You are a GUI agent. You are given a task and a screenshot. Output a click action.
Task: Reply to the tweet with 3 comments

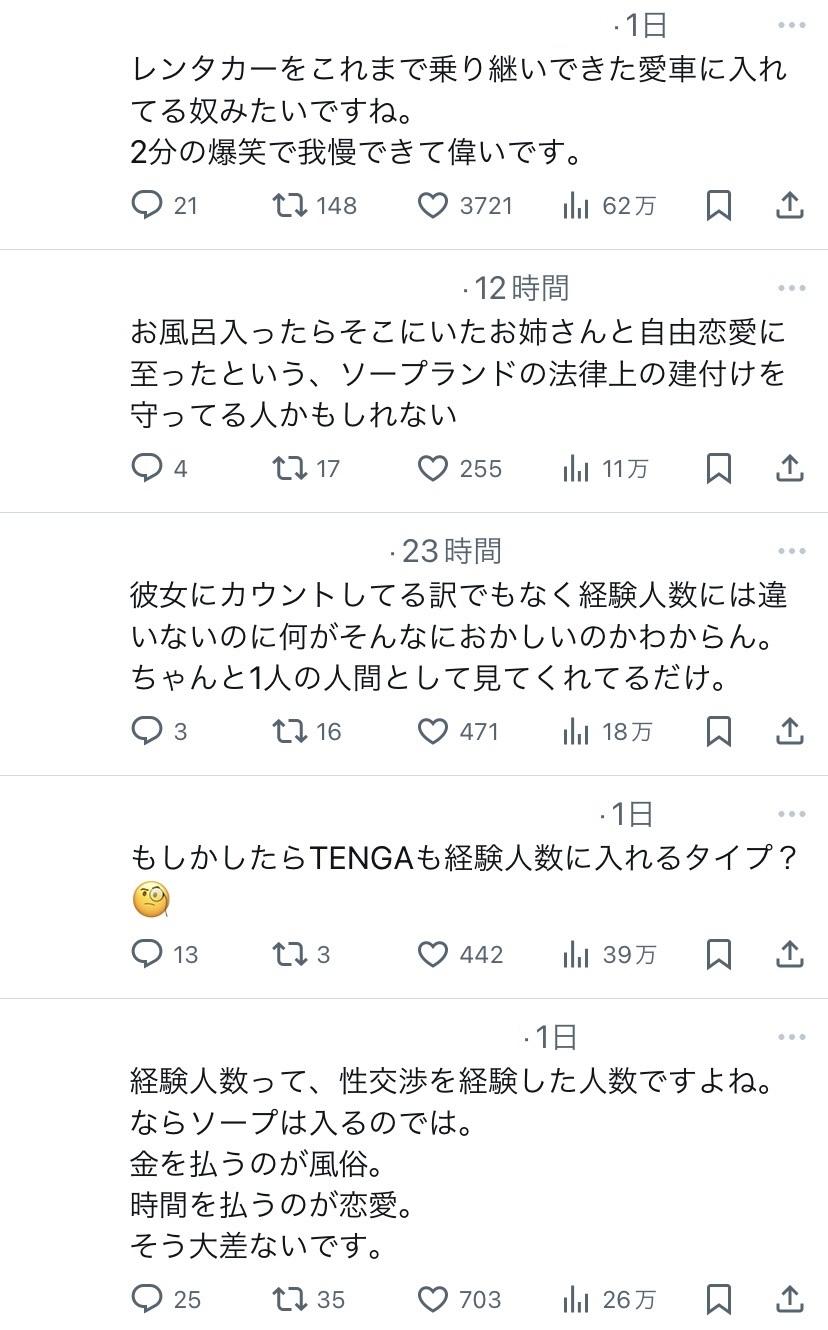(147, 731)
